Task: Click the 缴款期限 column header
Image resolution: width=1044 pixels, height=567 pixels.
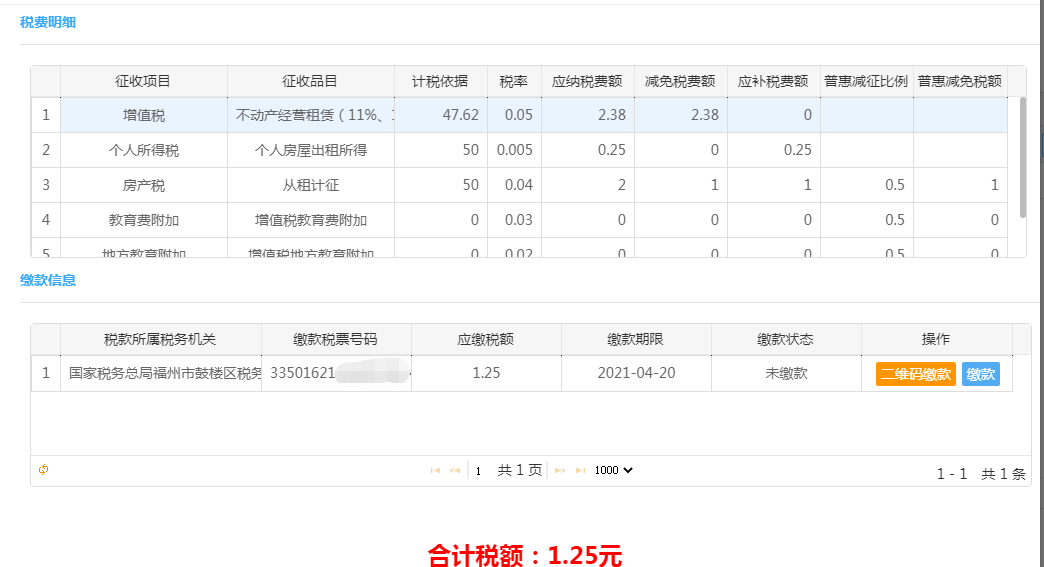Action: coord(636,339)
